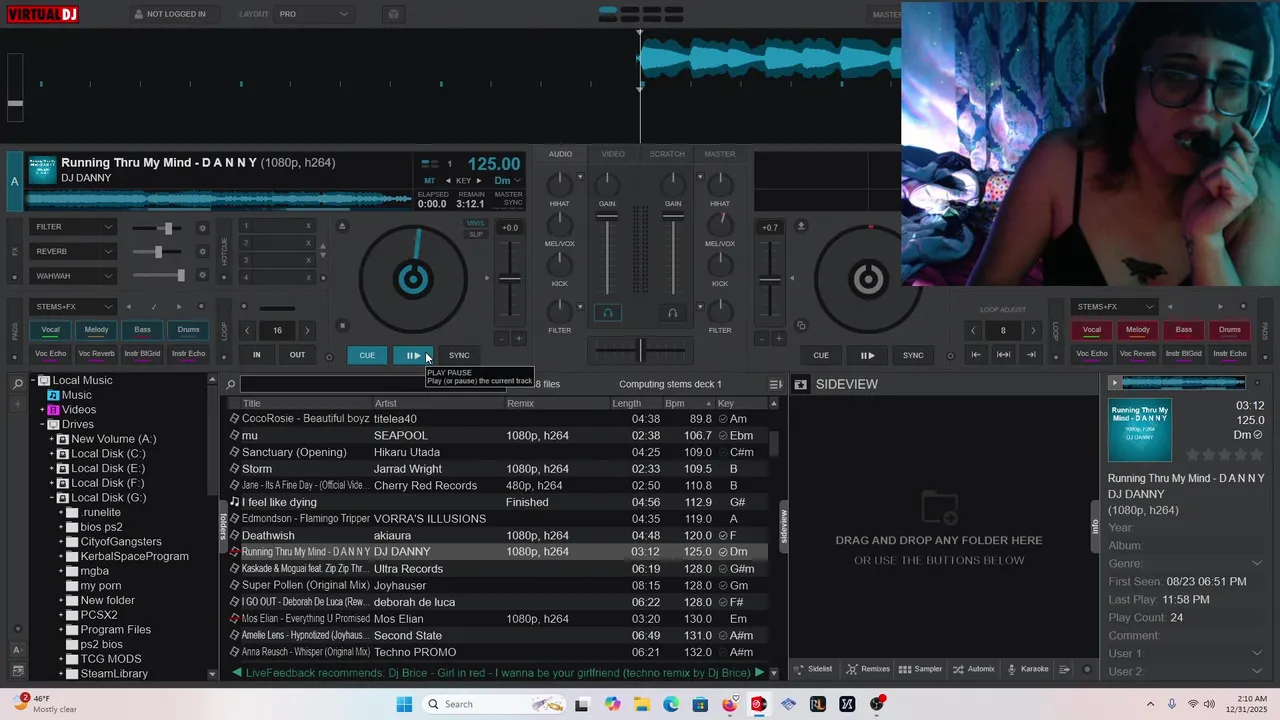
Task: Toggle the Vocal stem pad on deck A
Action: 50,329
